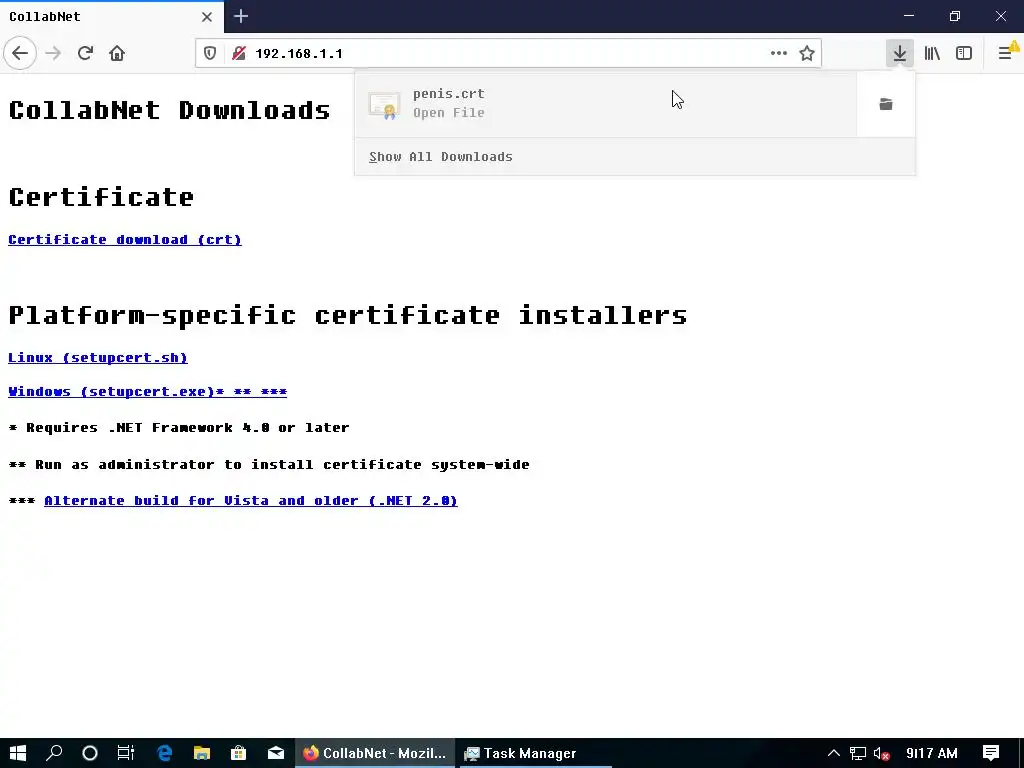Switch to CollabNet Firefox taskbar button
Image resolution: width=1024 pixels, height=768 pixels.
coord(375,753)
